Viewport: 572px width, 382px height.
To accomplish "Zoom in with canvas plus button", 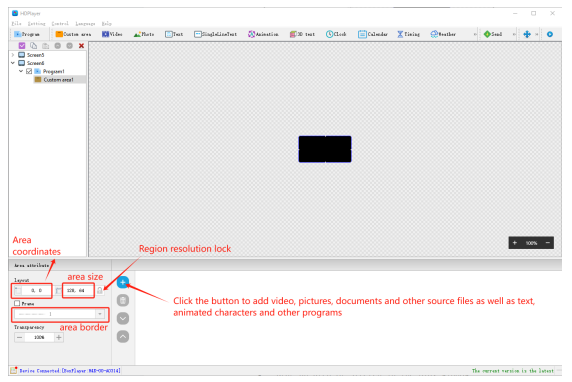I will click(x=515, y=243).
